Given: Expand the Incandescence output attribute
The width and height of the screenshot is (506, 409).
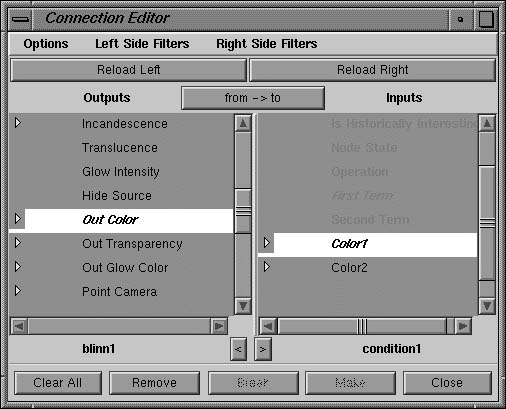Looking at the screenshot, I should tap(18, 123).
